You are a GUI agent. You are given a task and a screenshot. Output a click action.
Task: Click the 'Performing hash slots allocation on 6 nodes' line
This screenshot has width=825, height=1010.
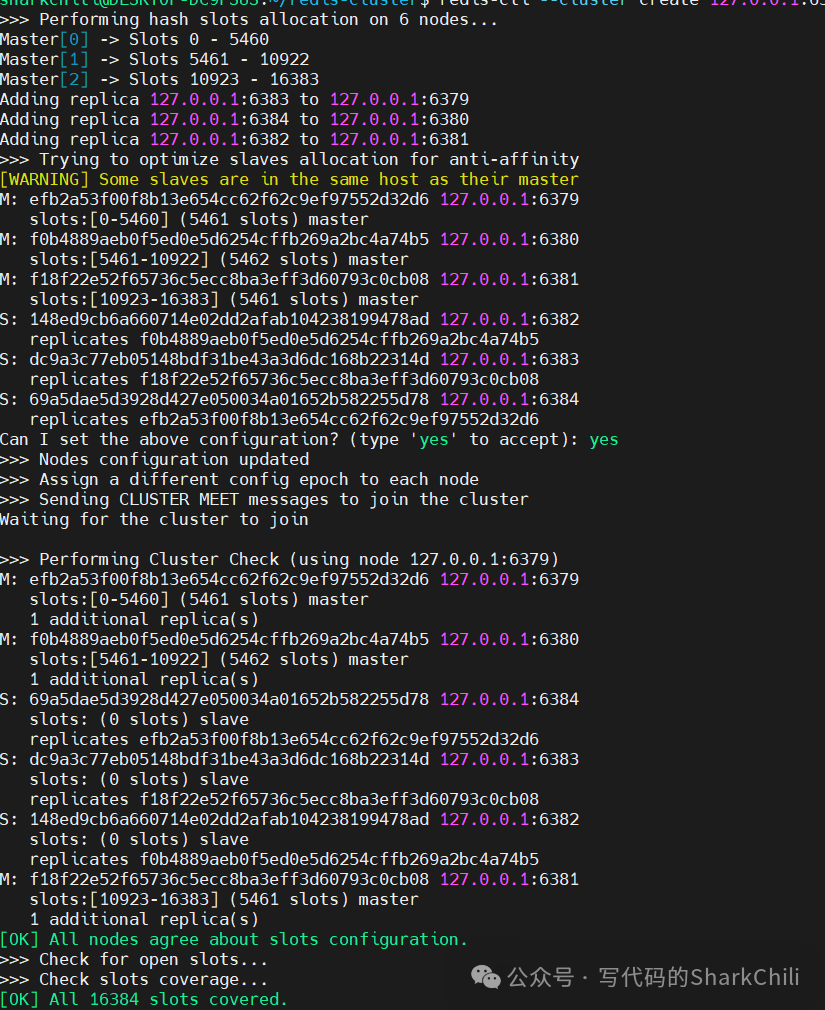[249, 19]
